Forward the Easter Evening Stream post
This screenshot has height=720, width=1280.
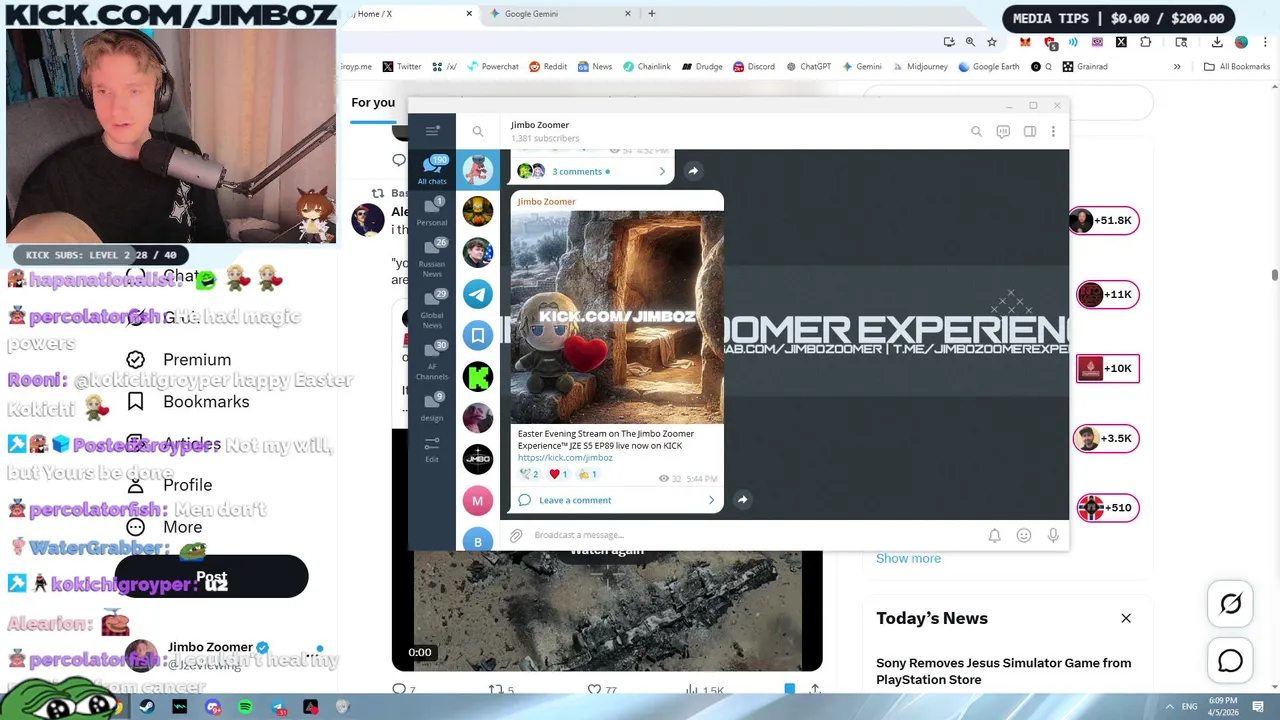(x=742, y=499)
